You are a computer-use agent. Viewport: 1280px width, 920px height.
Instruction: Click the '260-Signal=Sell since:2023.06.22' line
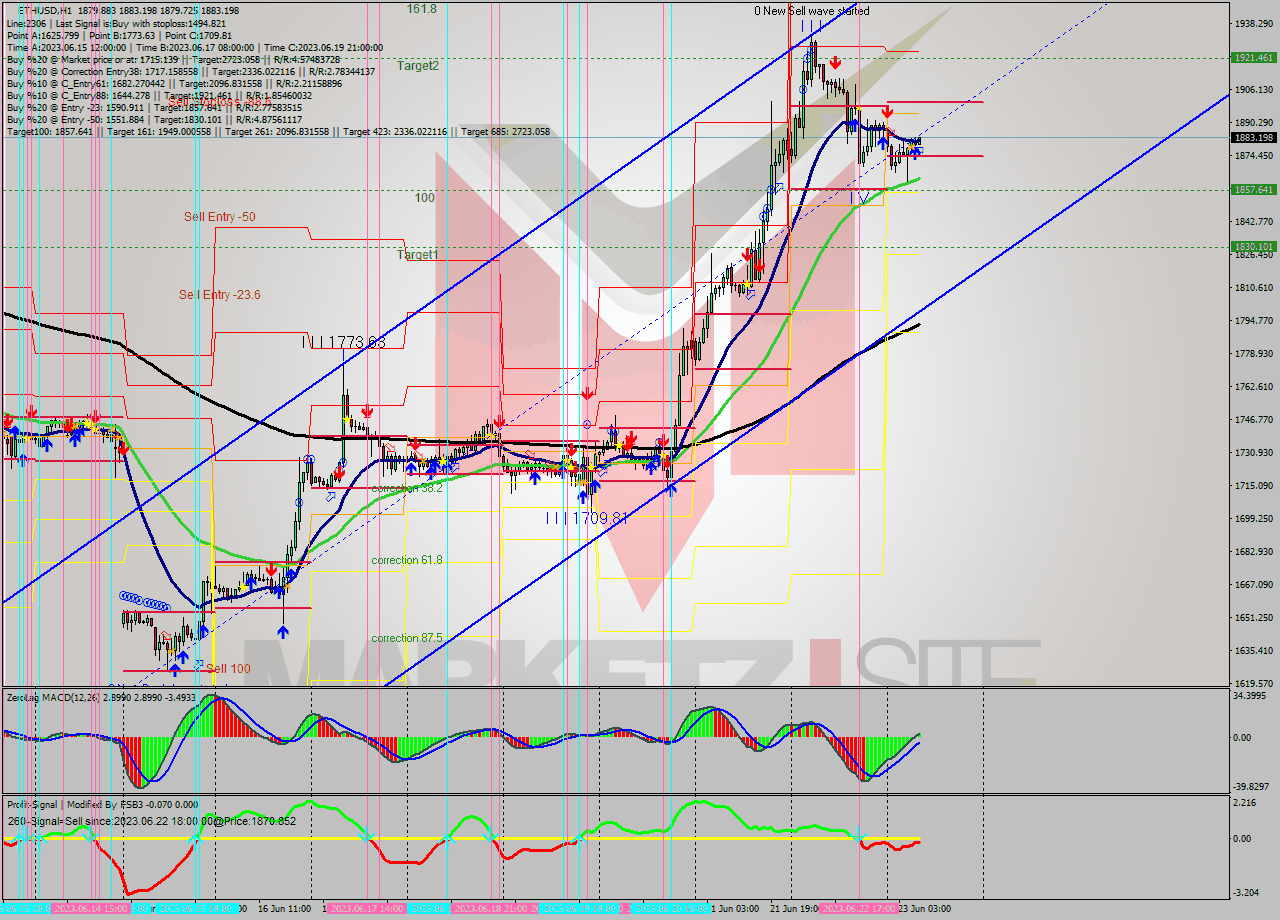tap(151, 821)
